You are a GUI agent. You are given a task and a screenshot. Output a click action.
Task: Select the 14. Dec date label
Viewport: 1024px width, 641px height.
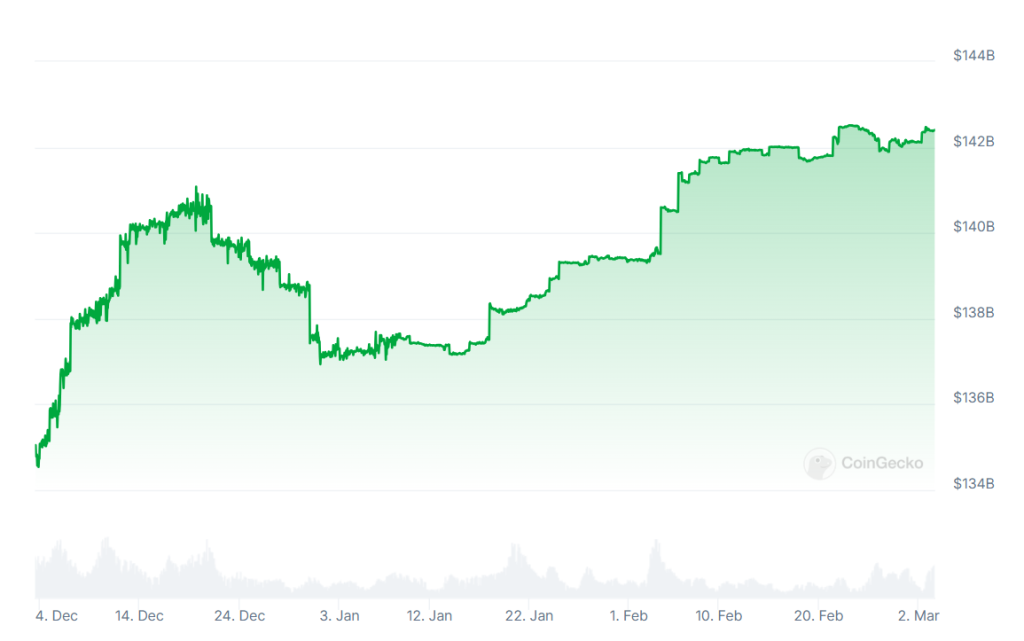pyautogui.click(x=139, y=615)
